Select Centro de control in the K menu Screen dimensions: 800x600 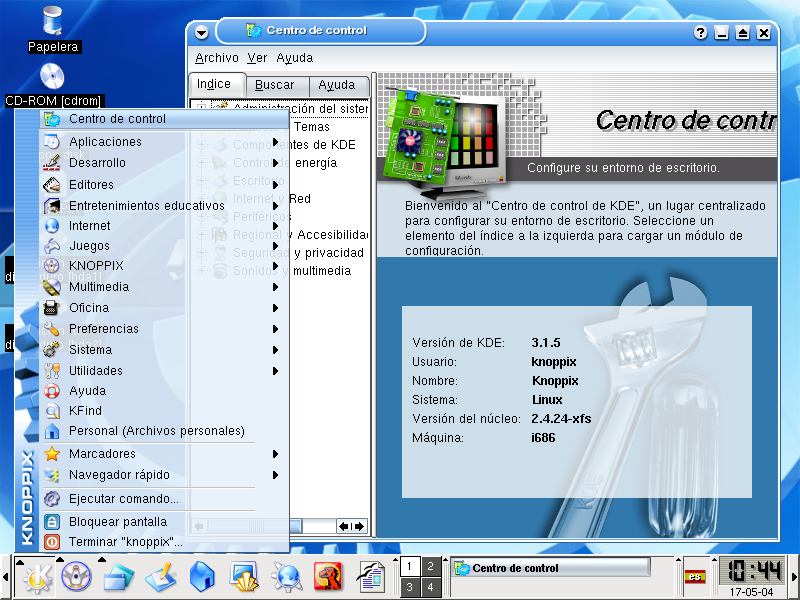tap(164, 119)
